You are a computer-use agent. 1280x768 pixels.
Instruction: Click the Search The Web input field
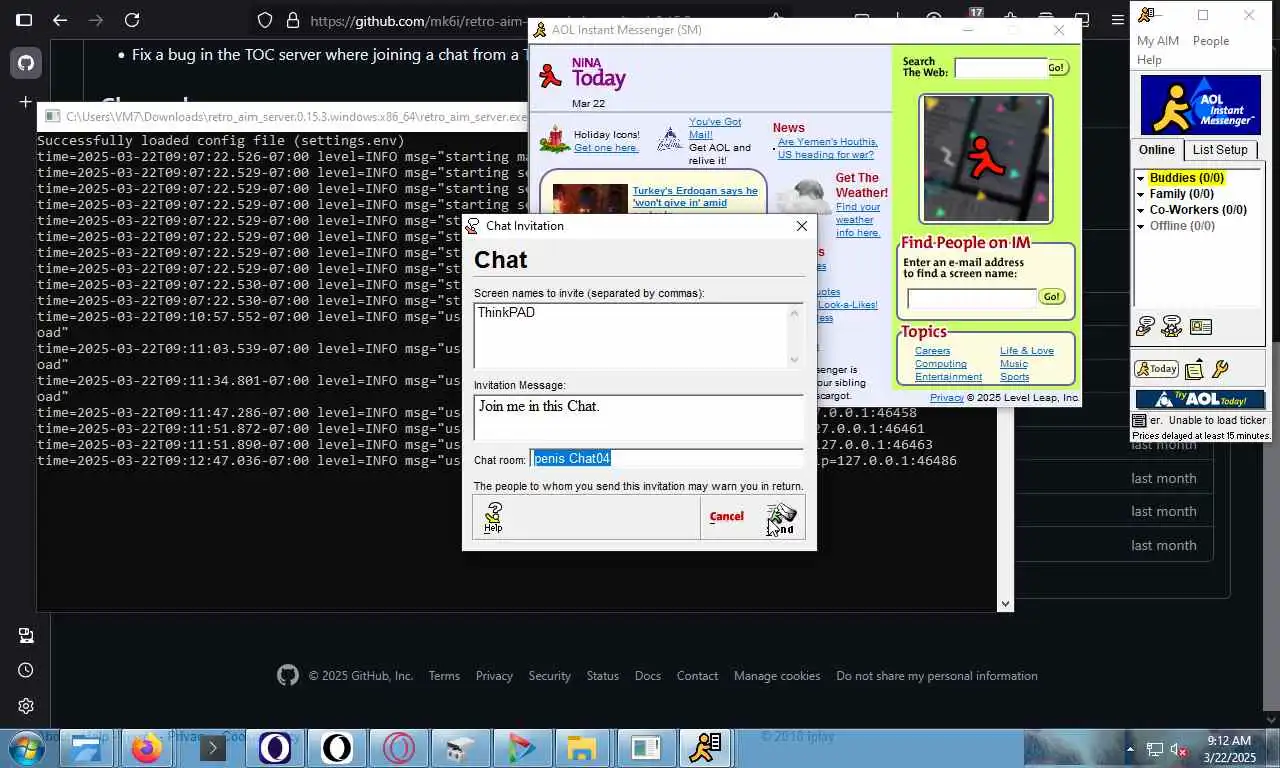[1000, 68]
